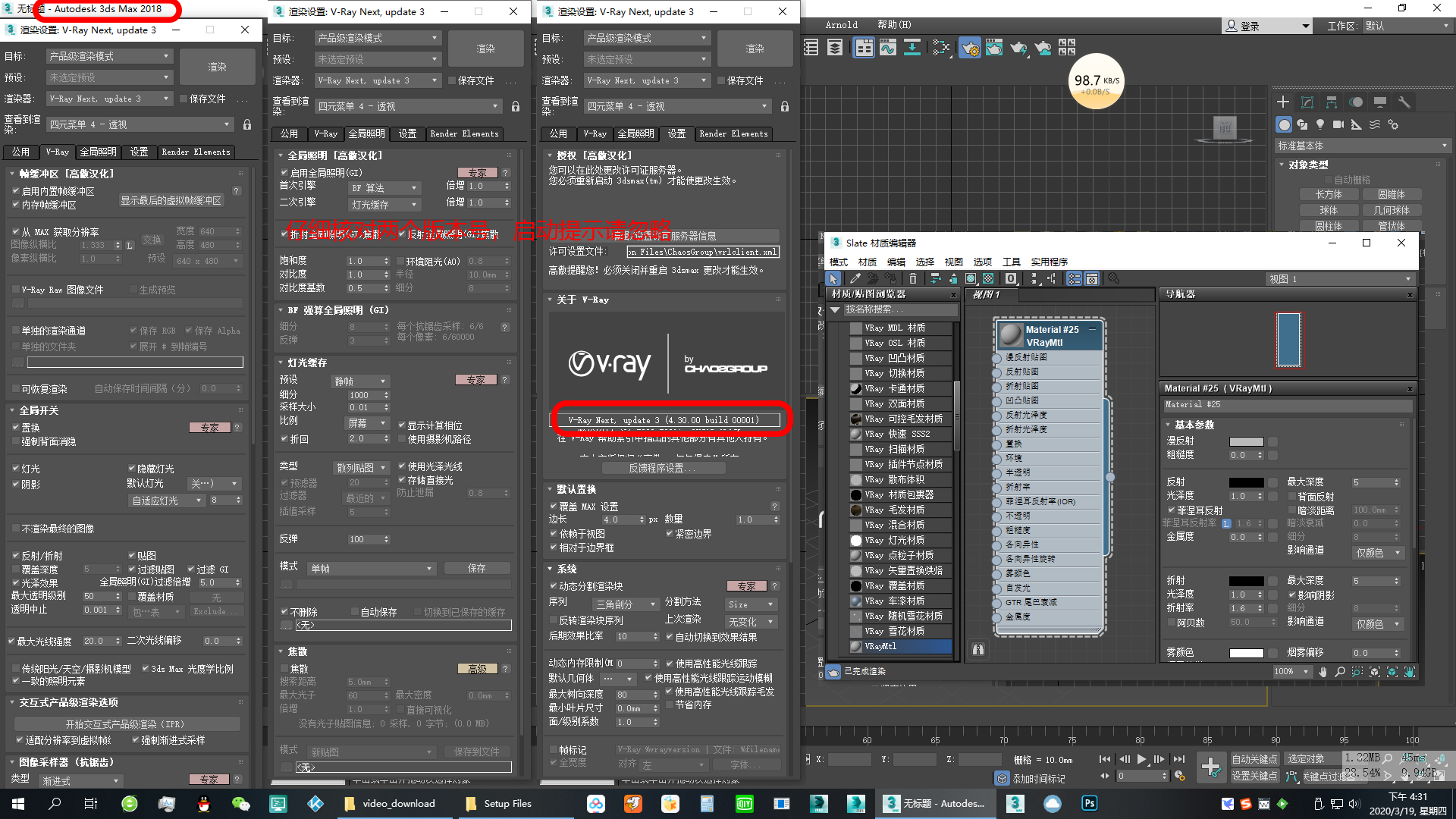Click the 雾颜色 white color swatch

[x=1246, y=653]
